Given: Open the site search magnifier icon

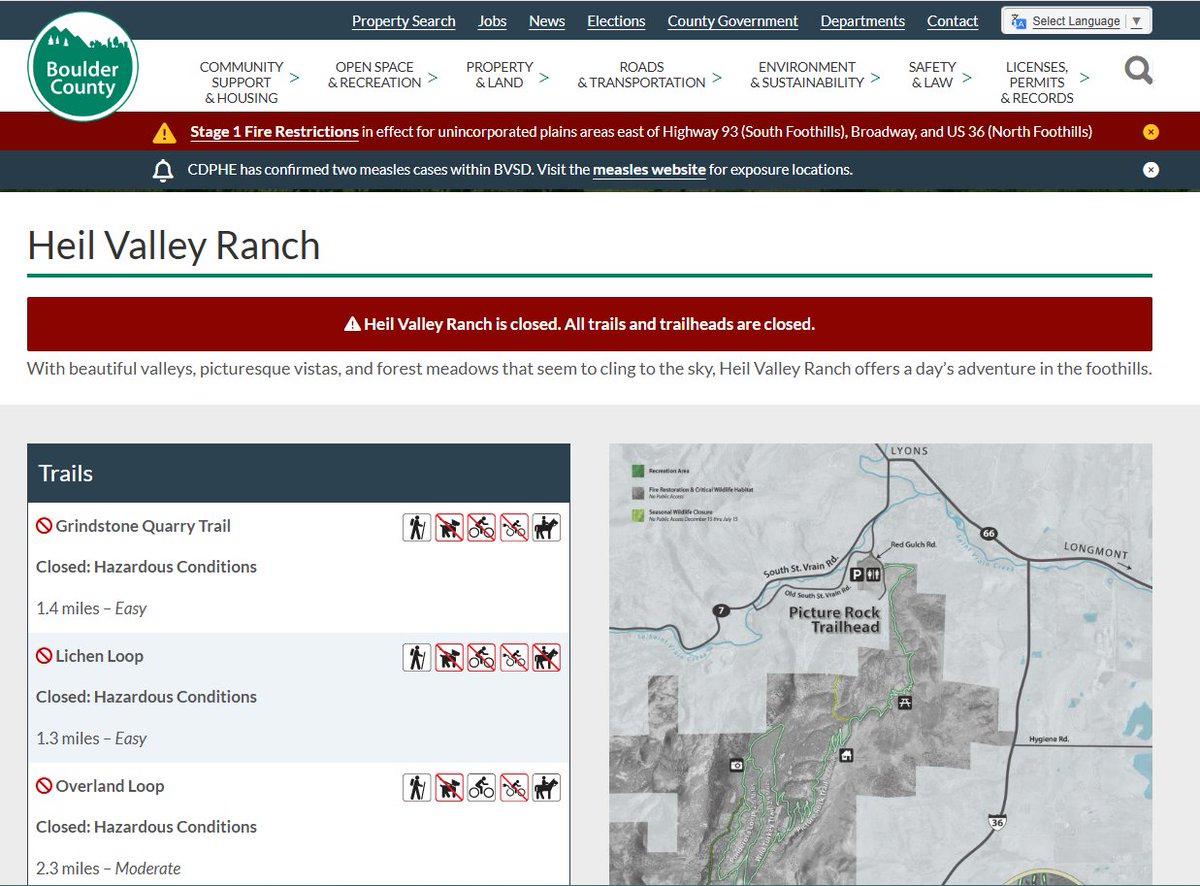Looking at the screenshot, I should coord(1138,70).
